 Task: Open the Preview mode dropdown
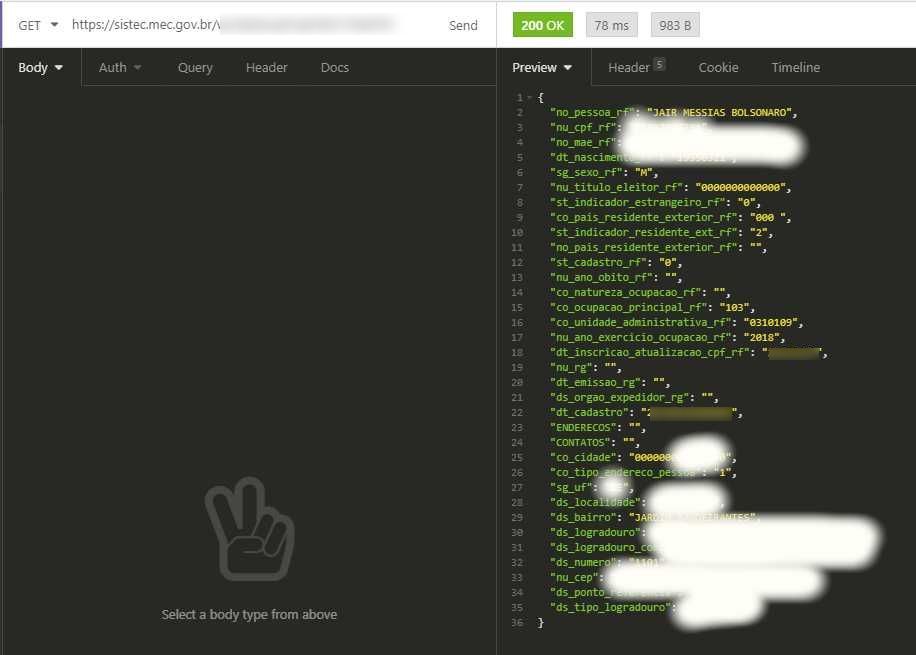(542, 67)
